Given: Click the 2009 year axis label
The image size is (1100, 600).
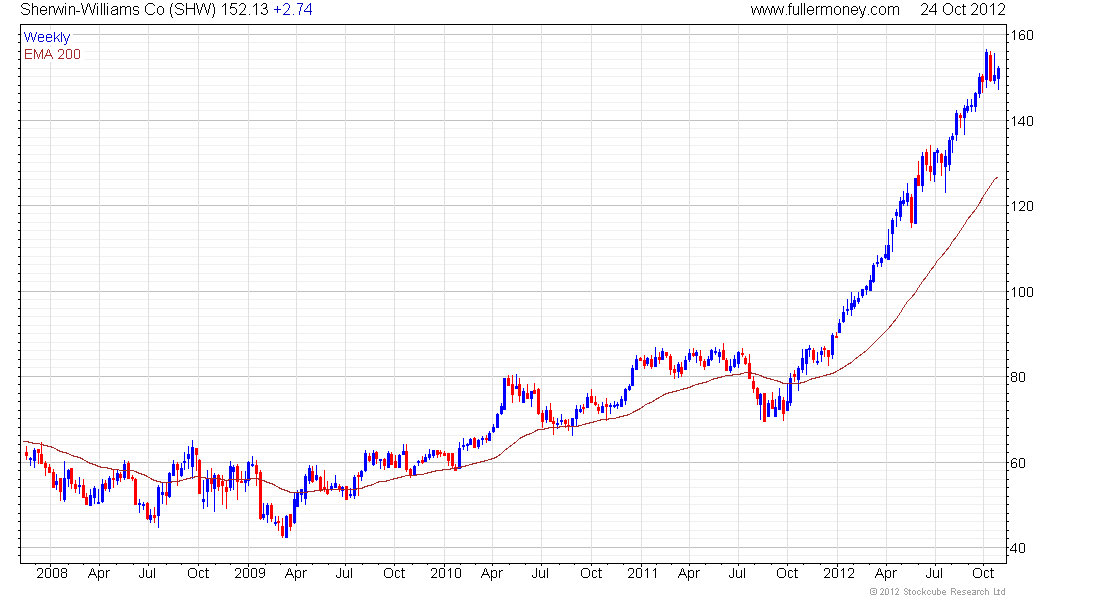Looking at the screenshot, I should click(250, 573).
